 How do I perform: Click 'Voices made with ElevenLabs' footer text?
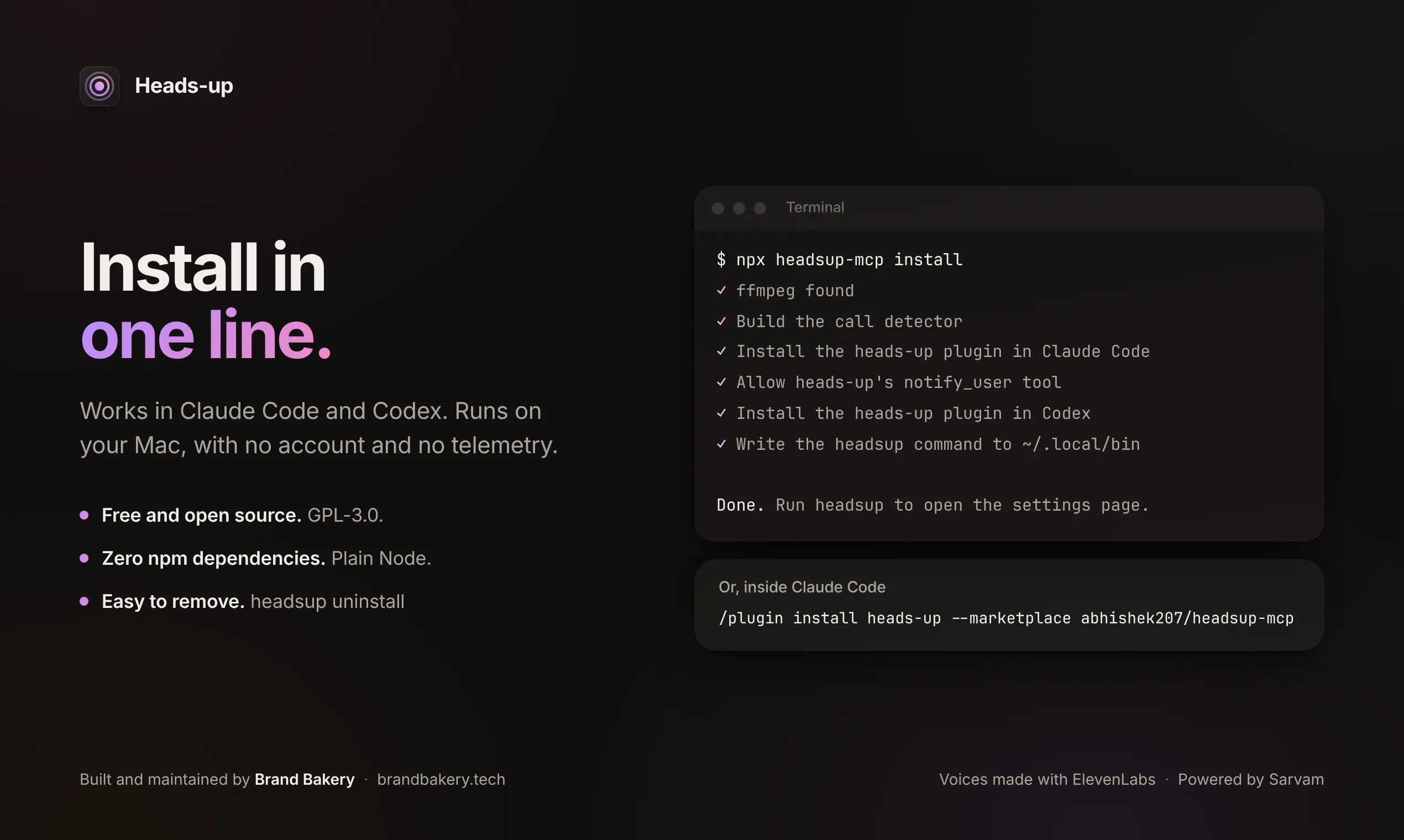1047,779
